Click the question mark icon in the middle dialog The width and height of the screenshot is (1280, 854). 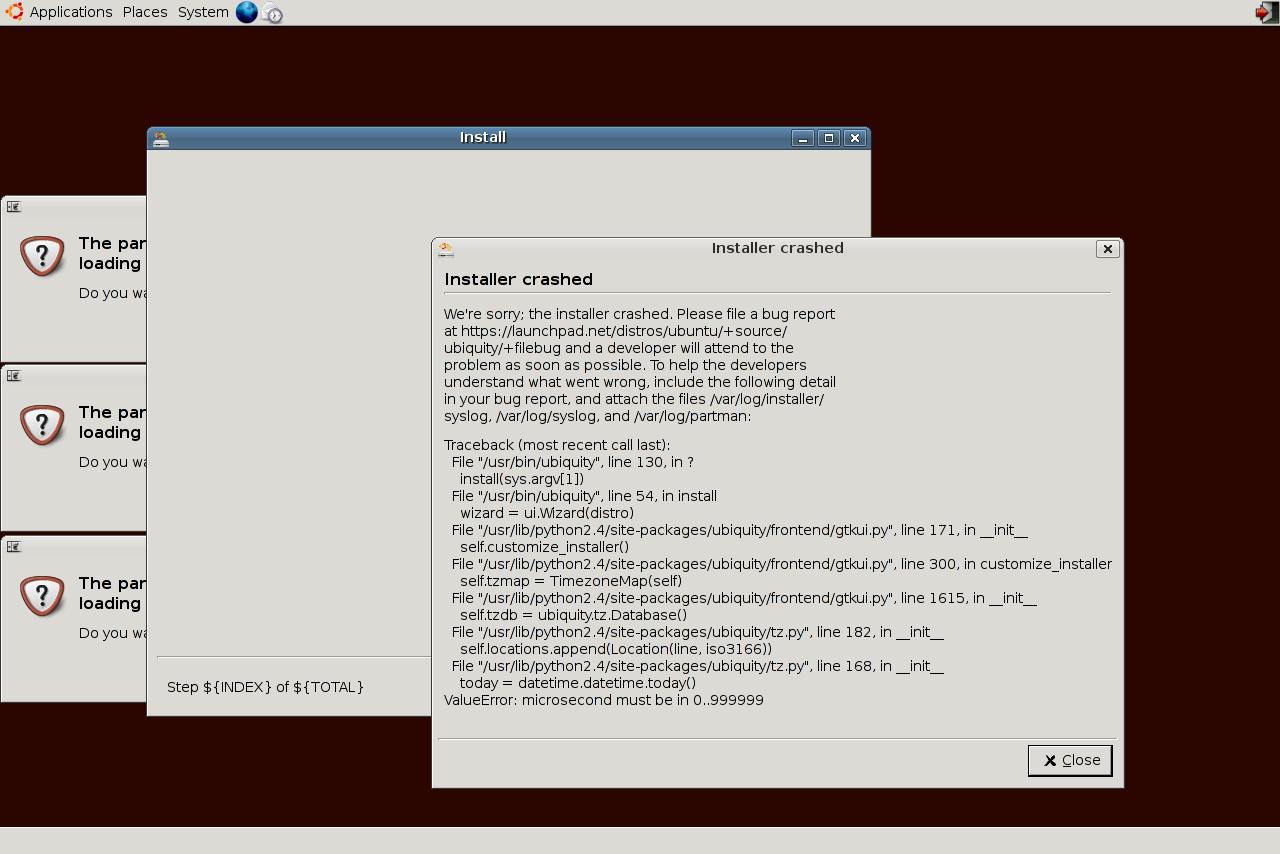tap(42, 426)
